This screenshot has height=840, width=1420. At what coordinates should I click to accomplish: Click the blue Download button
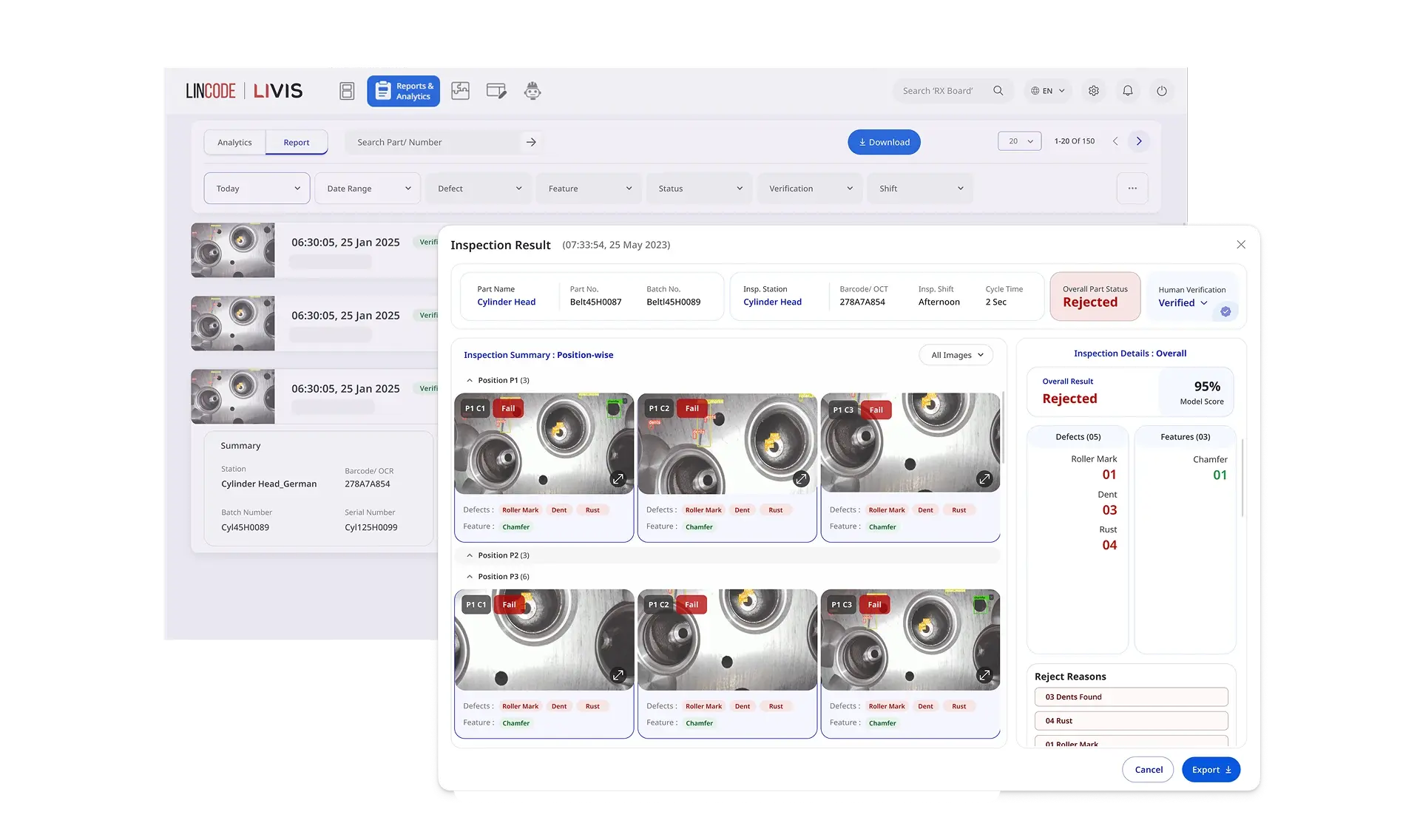[884, 142]
